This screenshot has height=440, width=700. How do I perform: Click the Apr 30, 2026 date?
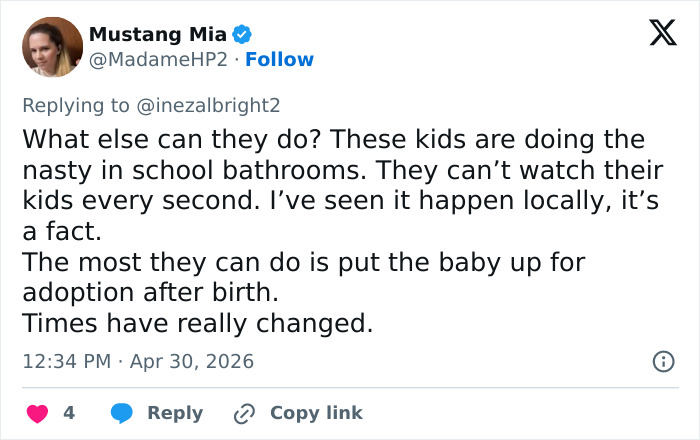pyautogui.click(x=190, y=361)
